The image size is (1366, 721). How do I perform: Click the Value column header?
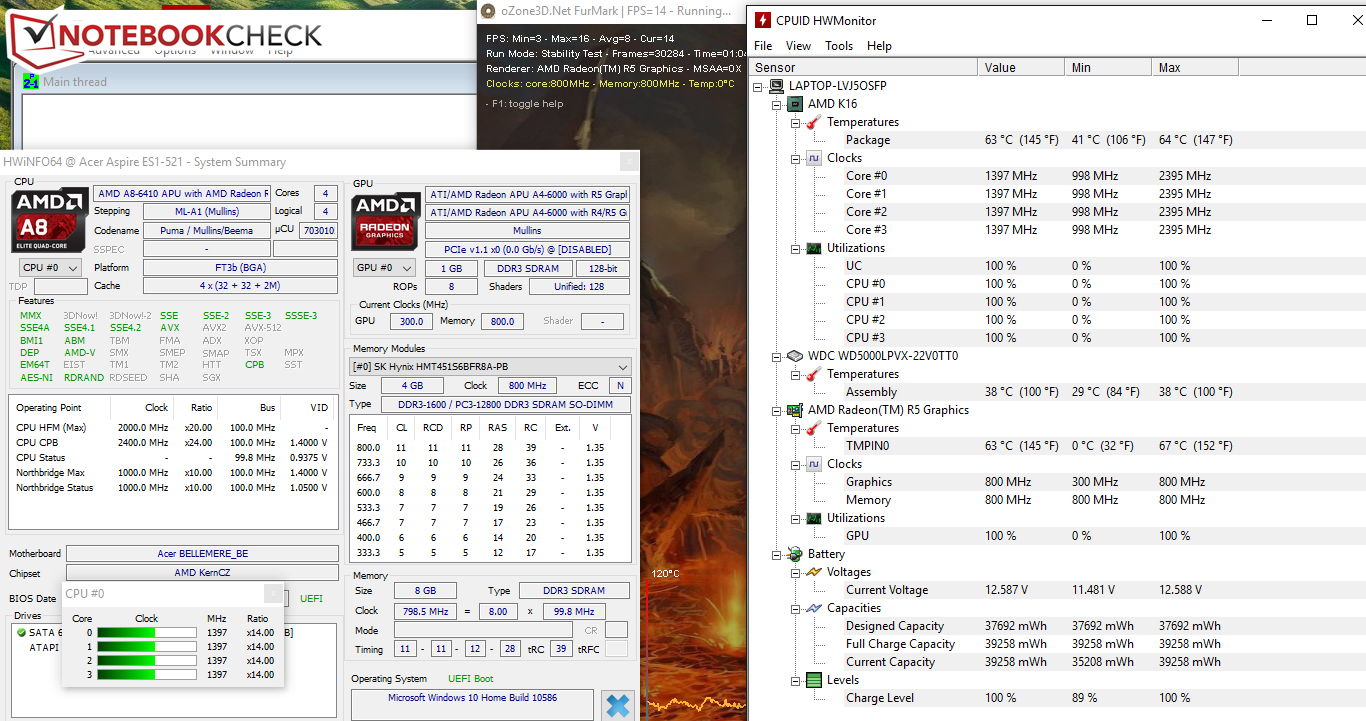tap(1020, 67)
